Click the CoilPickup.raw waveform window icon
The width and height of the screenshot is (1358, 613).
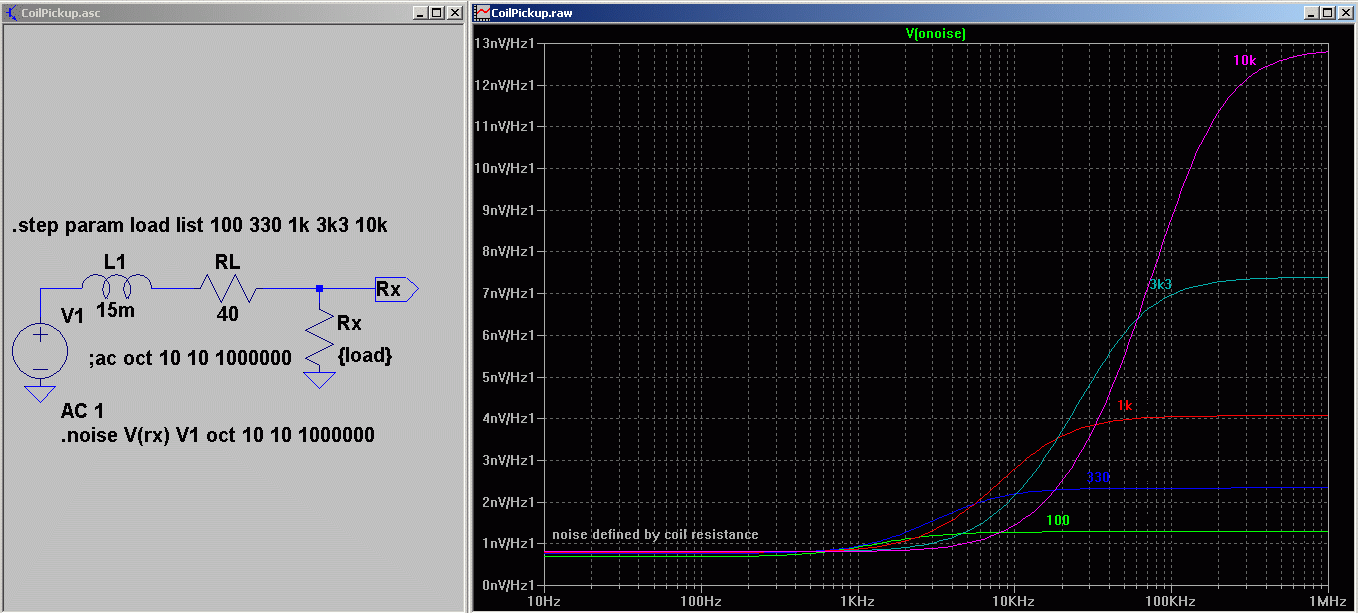pos(482,13)
